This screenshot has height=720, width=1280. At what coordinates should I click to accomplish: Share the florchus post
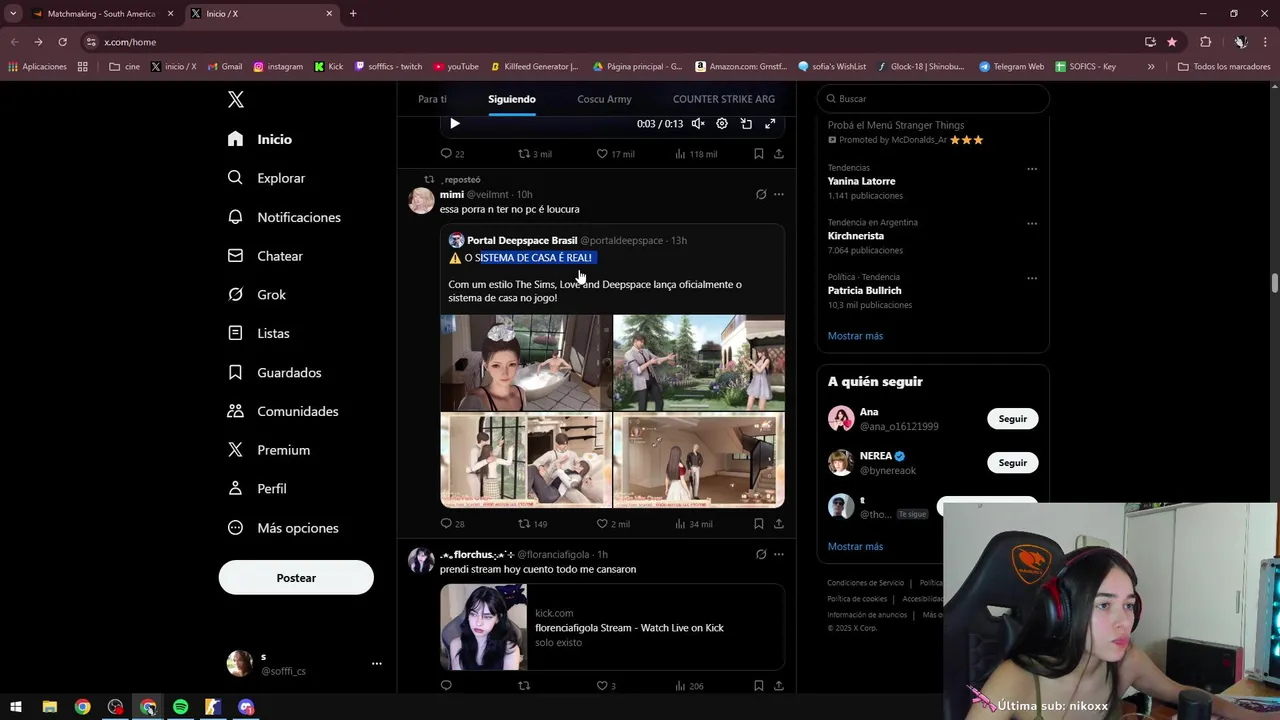tap(779, 686)
